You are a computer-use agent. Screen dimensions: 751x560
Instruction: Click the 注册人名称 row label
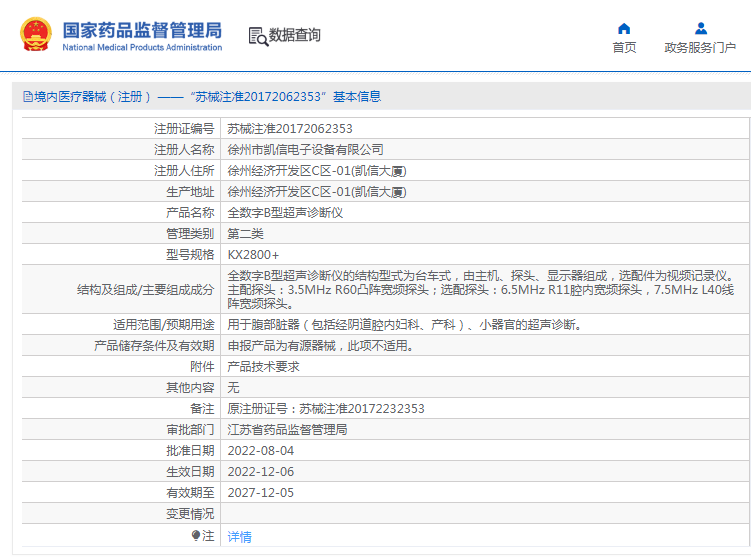(x=184, y=149)
